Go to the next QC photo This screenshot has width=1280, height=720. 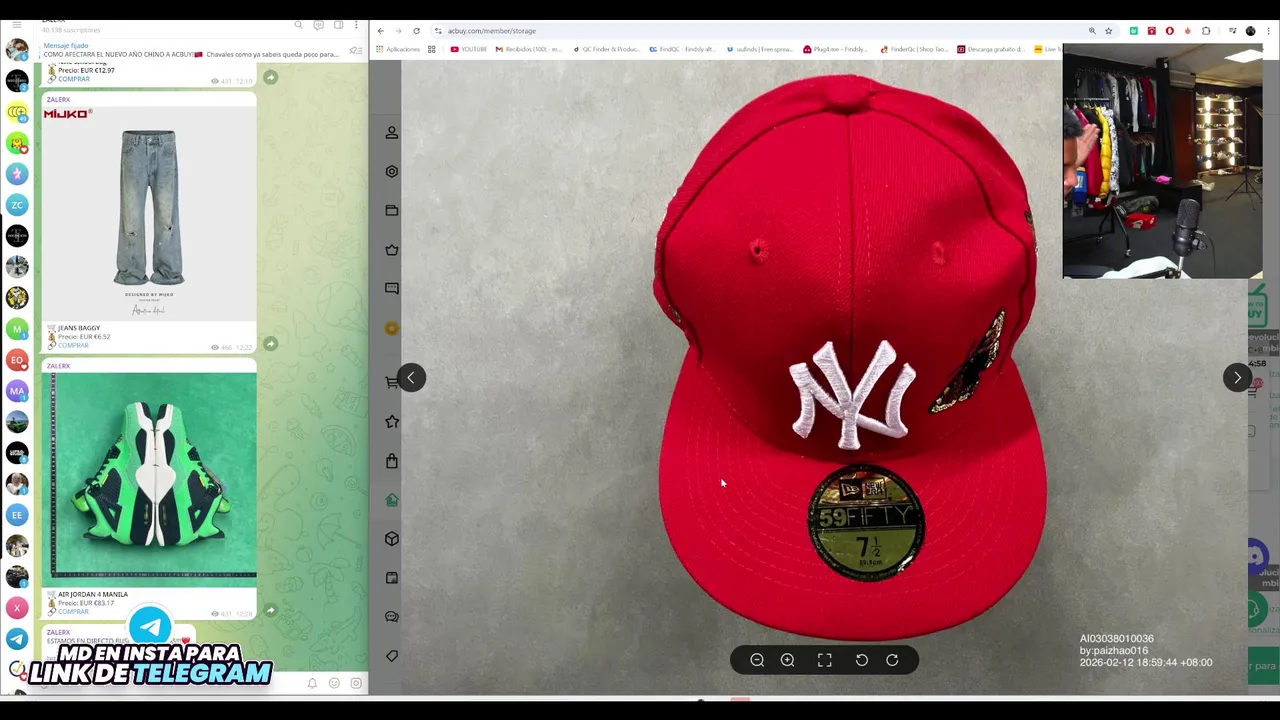[1237, 377]
